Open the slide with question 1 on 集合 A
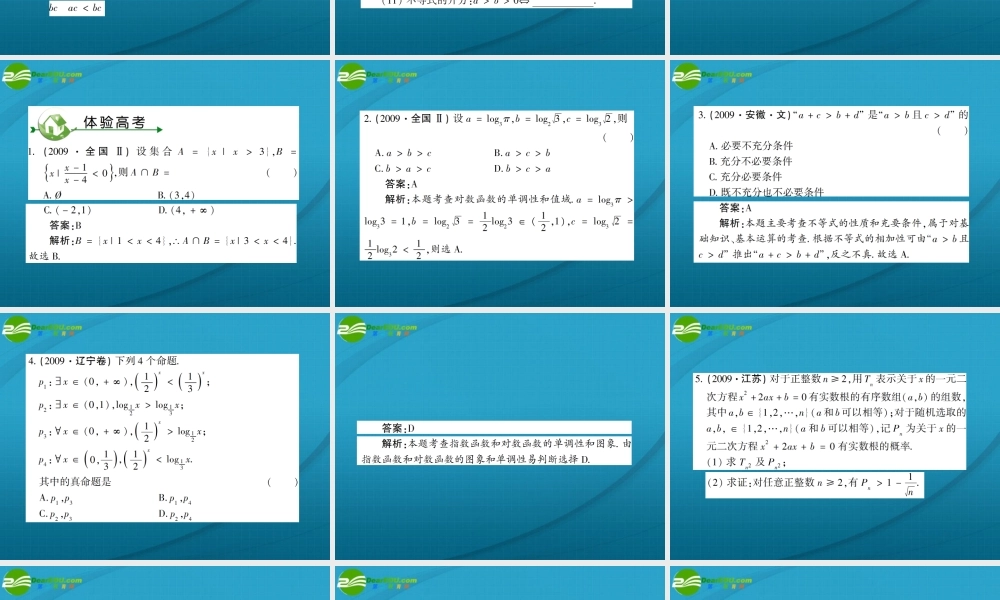The height and width of the screenshot is (600, 1000). 165,184
